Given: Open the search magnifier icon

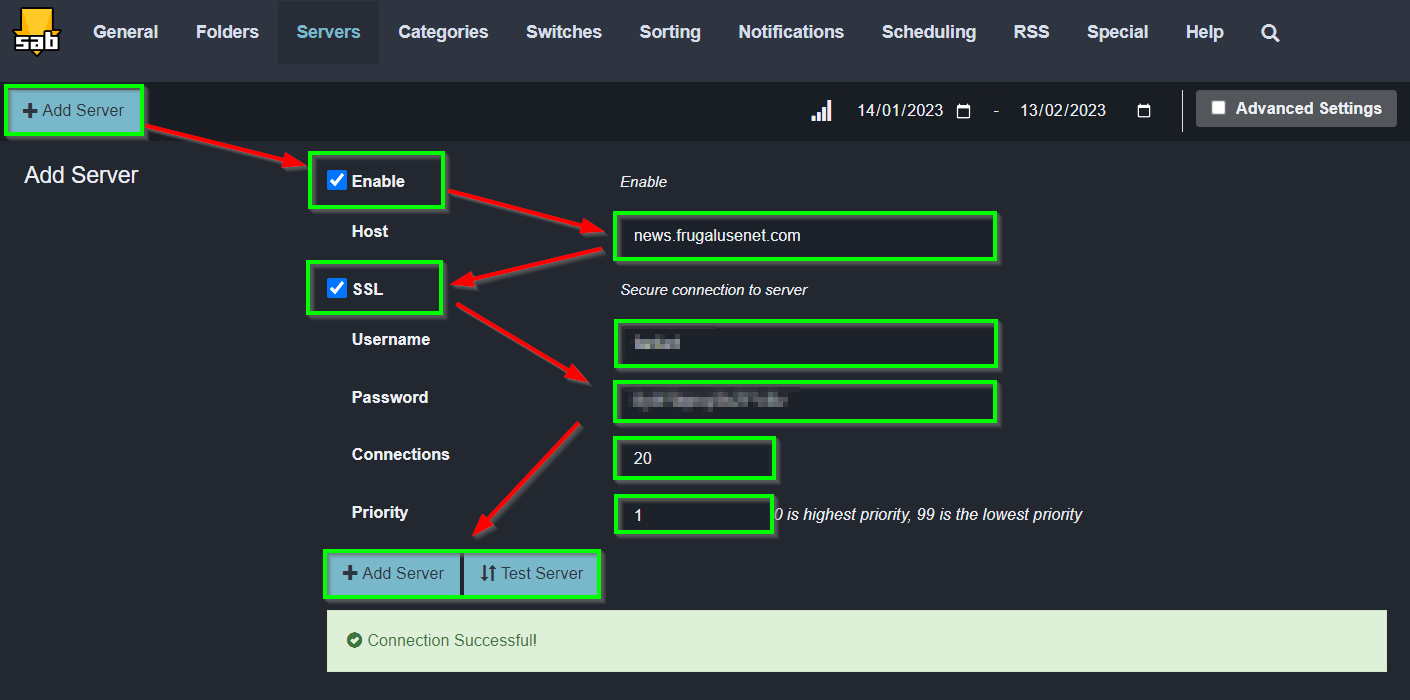Looking at the screenshot, I should point(1270,33).
